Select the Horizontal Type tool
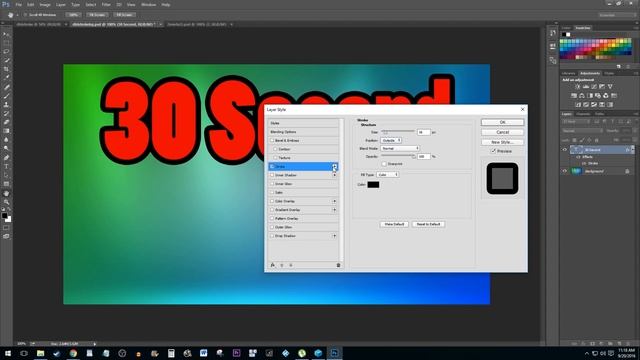Viewport: 640px width, 360px height. click(6, 167)
